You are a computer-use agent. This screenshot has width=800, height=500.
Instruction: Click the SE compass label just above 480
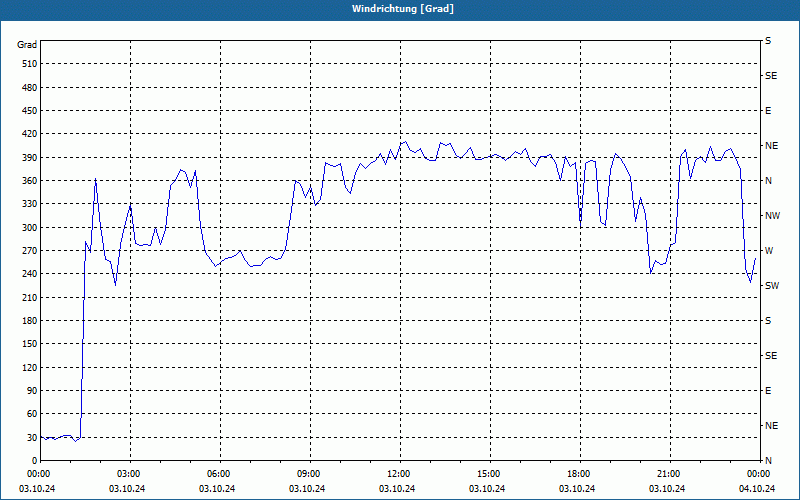(x=771, y=76)
